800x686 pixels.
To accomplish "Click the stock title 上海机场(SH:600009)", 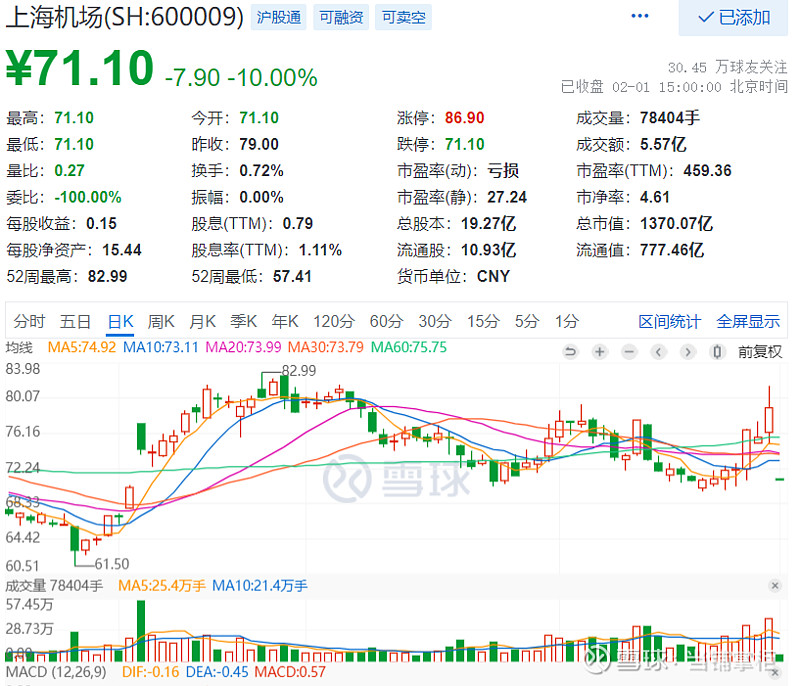I will (124, 17).
